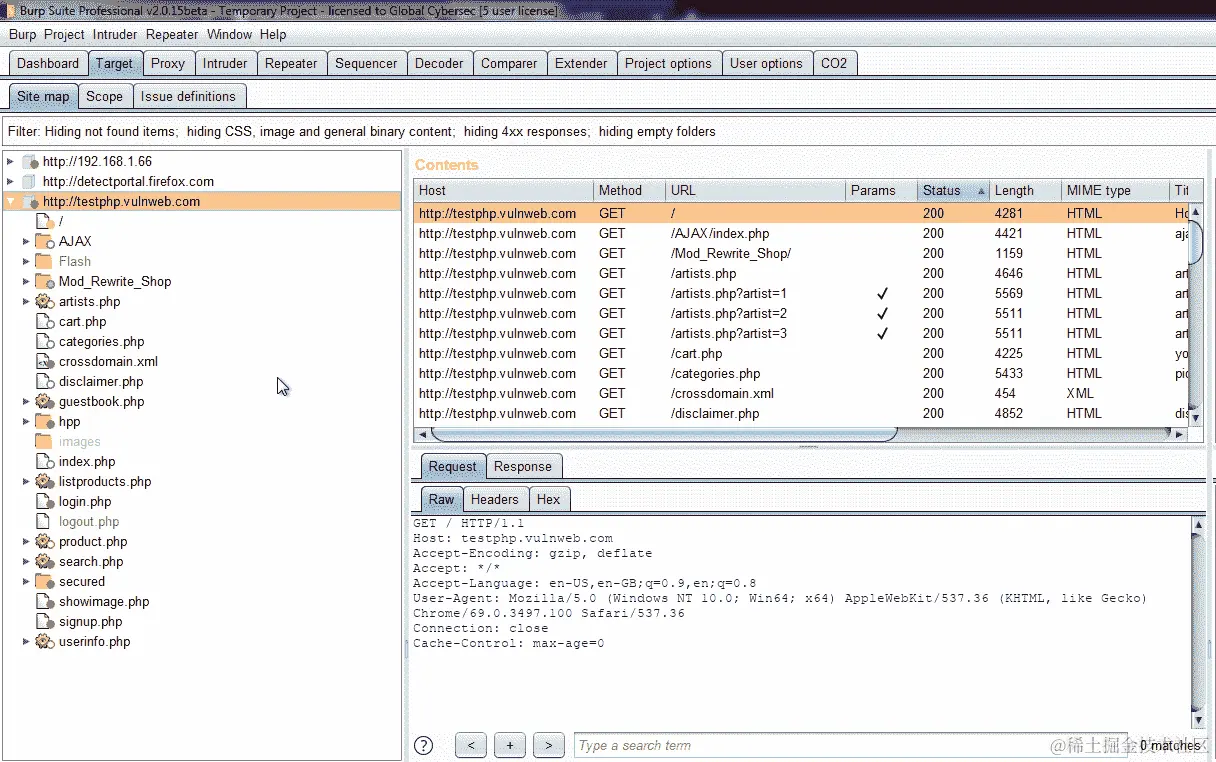Click the 192.168.1.66 host icon
Image resolution: width=1216 pixels, height=762 pixels.
coord(29,161)
